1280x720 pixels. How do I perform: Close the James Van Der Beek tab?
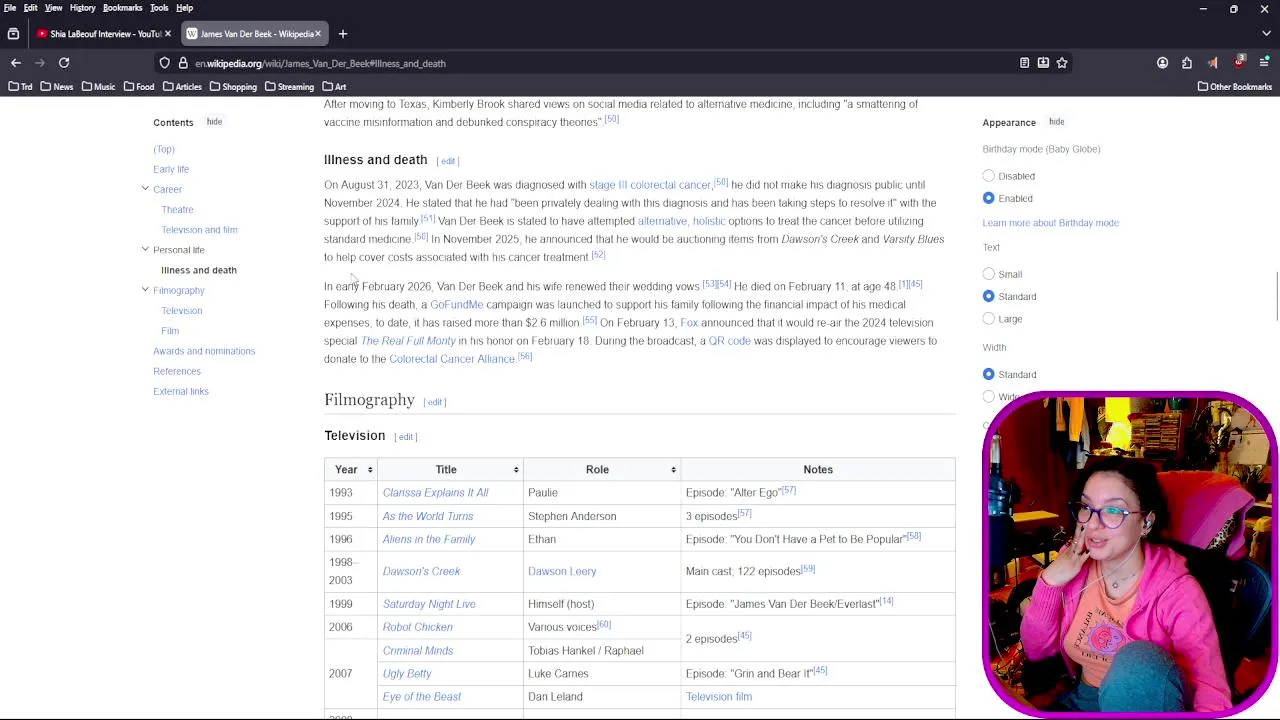pyautogui.click(x=318, y=34)
